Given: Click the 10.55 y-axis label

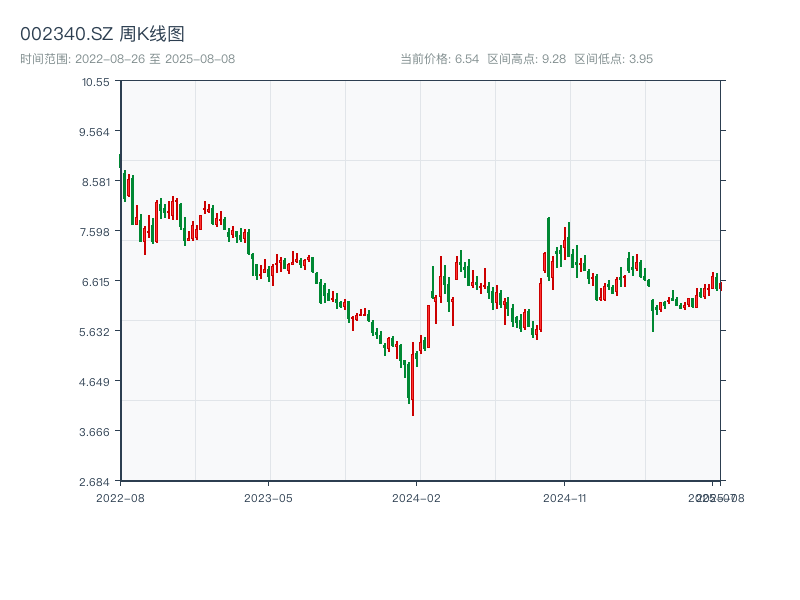Looking at the screenshot, I should 96,82.
